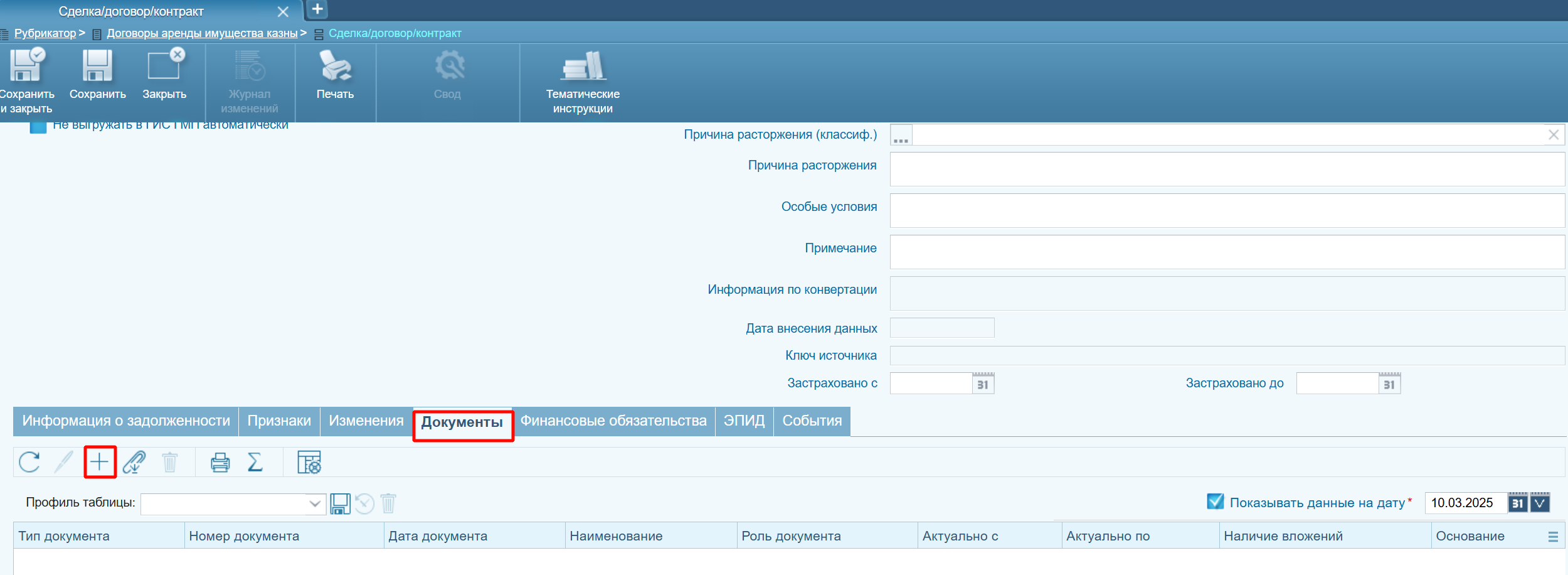Click into the Примечание text field

(x=1227, y=252)
